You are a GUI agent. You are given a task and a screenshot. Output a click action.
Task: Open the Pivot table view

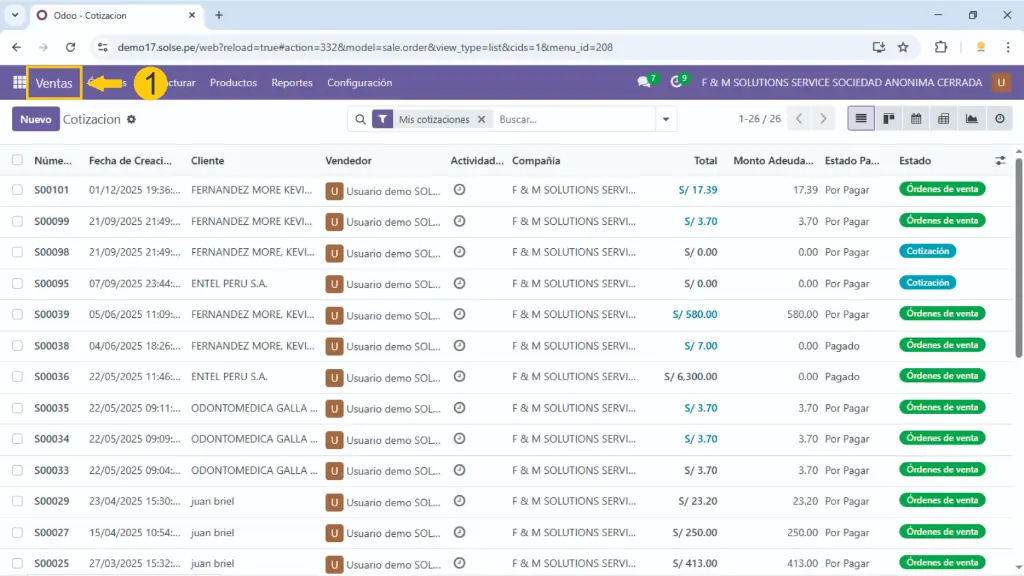(x=943, y=119)
